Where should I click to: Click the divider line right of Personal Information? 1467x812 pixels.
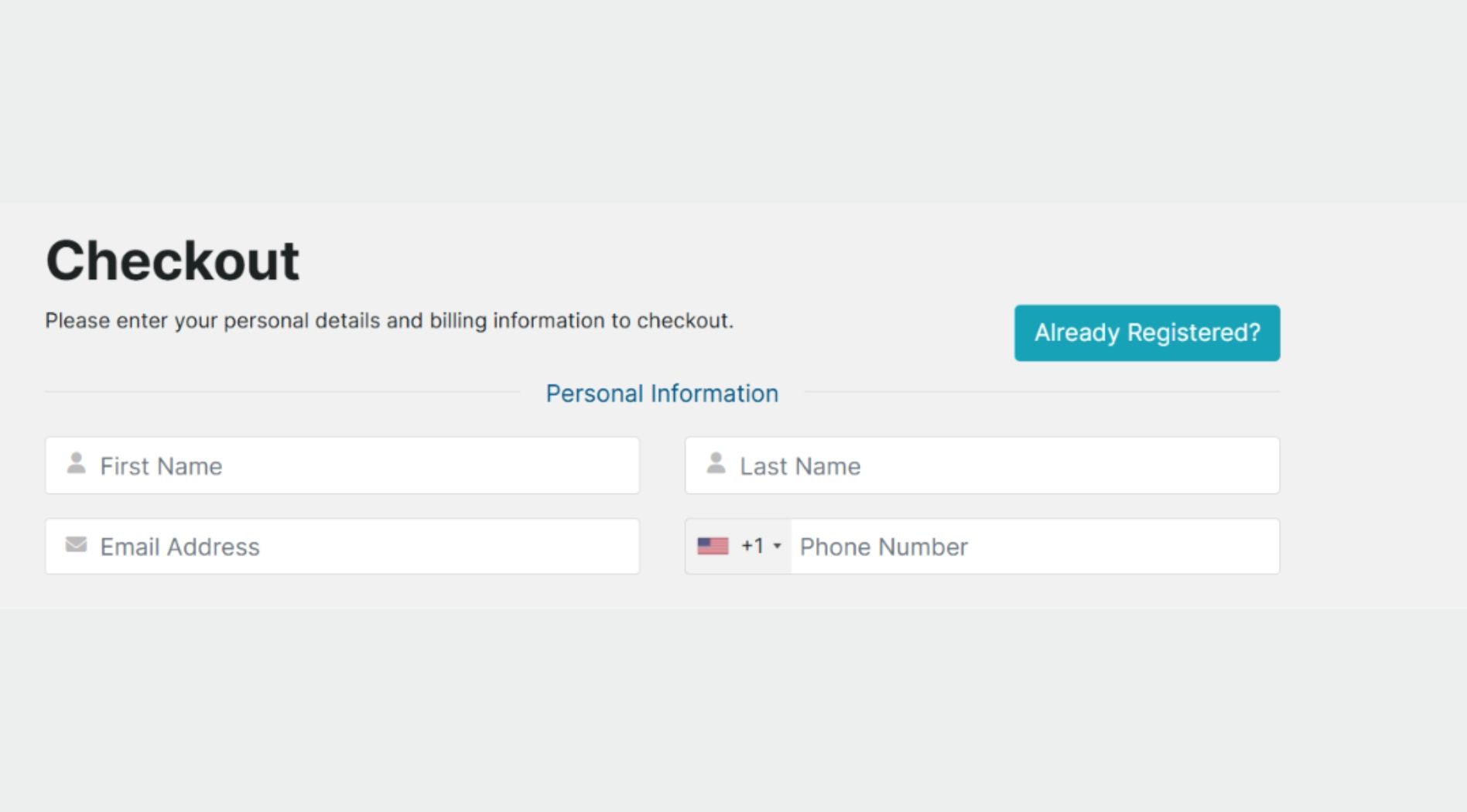tap(1041, 392)
